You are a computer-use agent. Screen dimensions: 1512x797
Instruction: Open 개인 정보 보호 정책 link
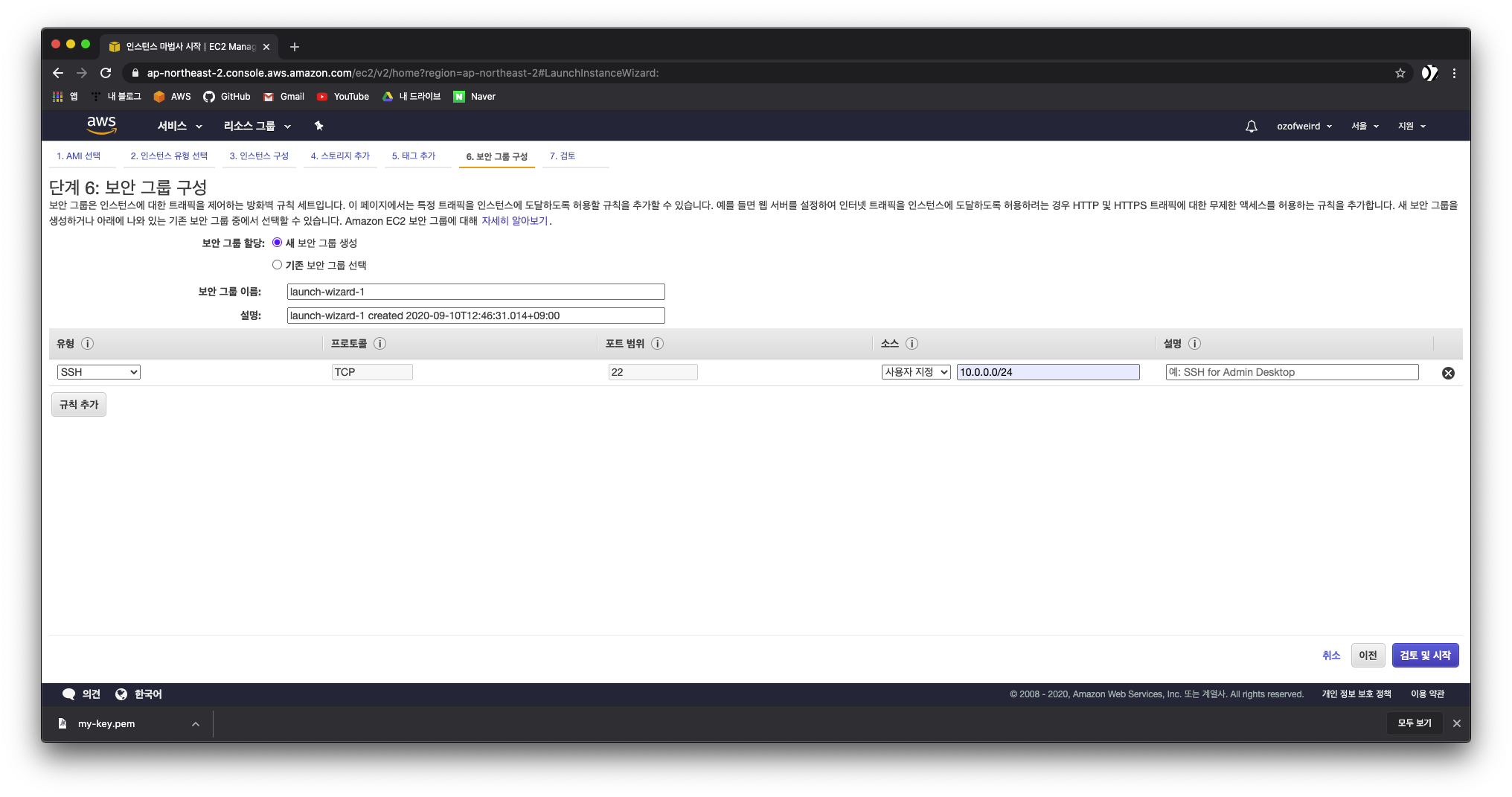(x=1356, y=694)
